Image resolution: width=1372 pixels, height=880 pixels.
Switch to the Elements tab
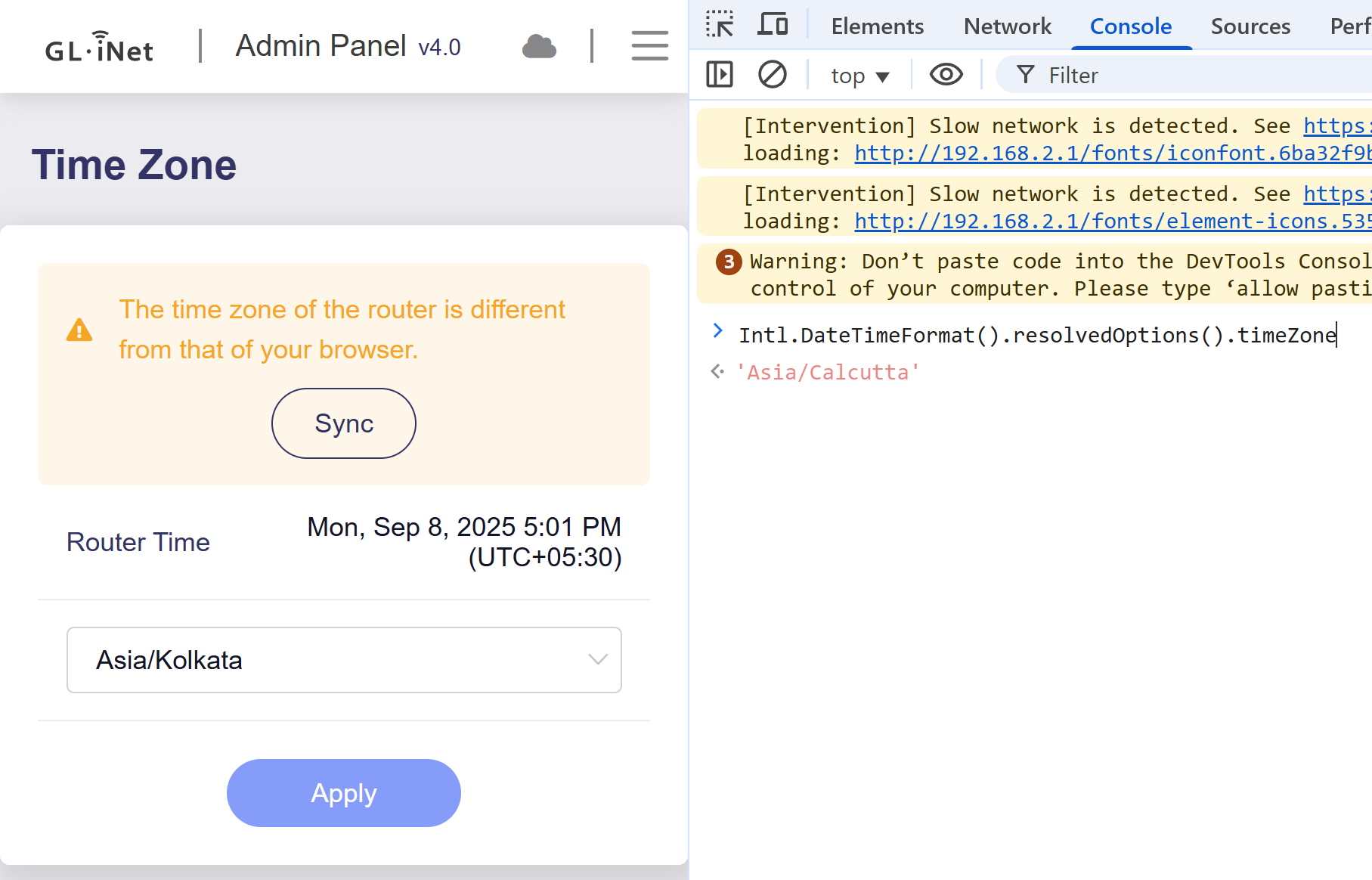coord(877,26)
